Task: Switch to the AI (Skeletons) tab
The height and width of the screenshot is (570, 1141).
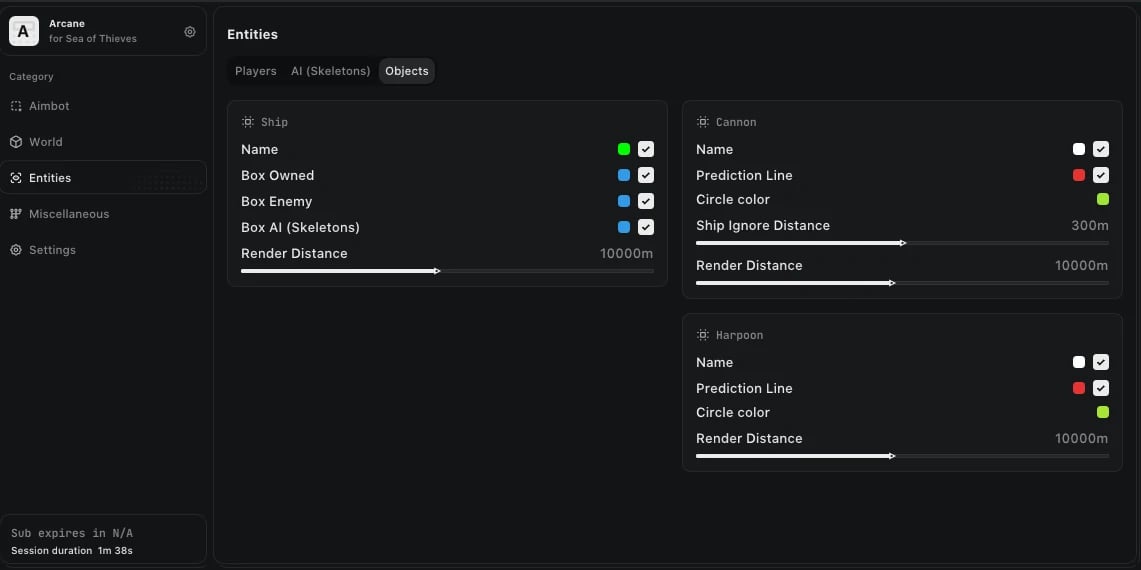Action: 330,71
